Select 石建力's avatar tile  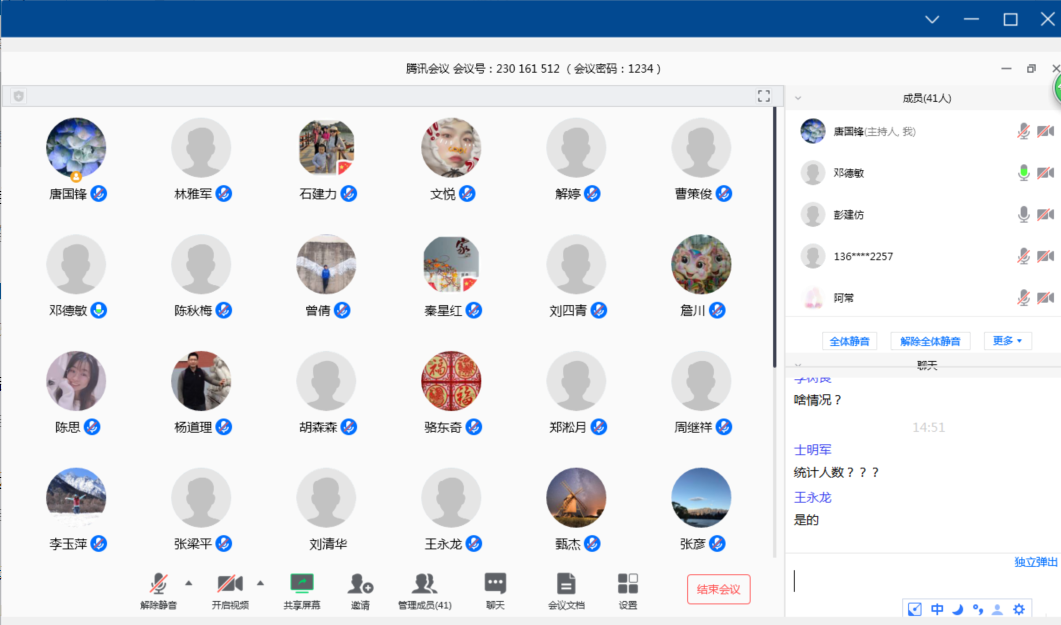coord(326,148)
